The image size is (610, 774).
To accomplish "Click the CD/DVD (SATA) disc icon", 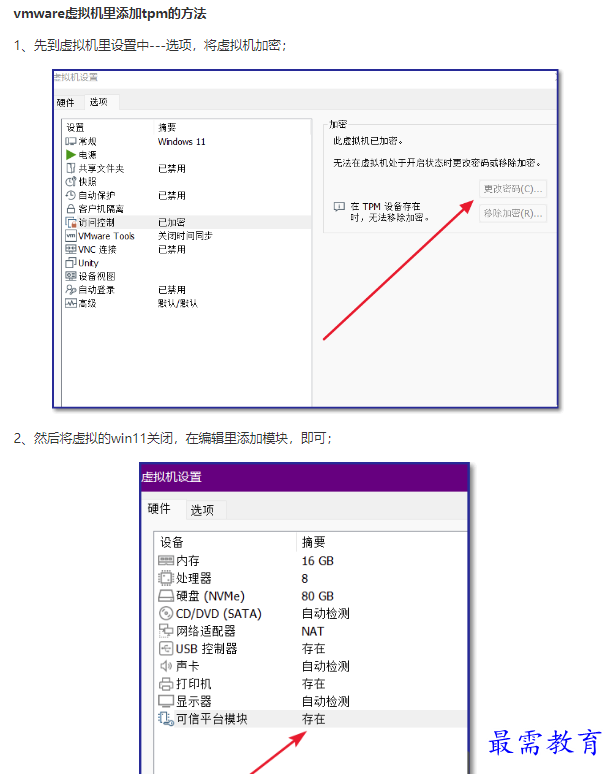I will click(x=166, y=614).
